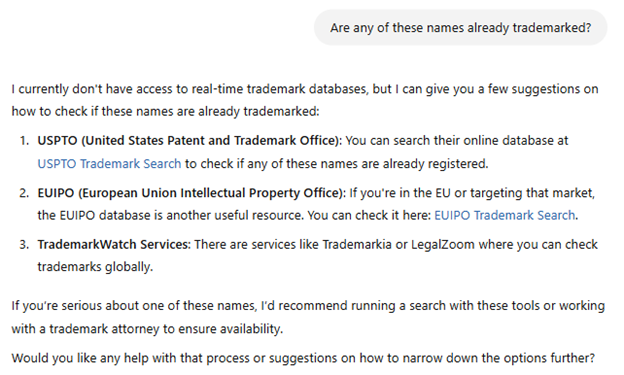Click the closing question about narrowing options
Image resolution: width=624 pixels, height=375 pixels.
(x=303, y=358)
